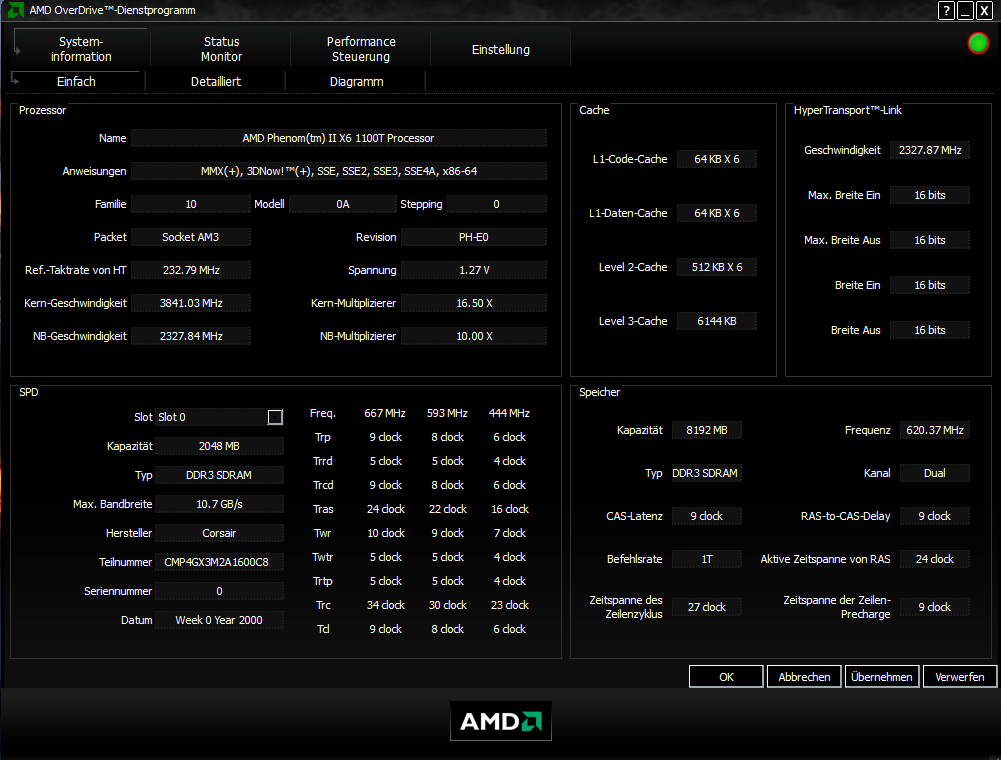The width and height of the screenshot is (1001, 760).
Task: Click processor name field AMD Phenom II X6
Action: pos(338,138)
